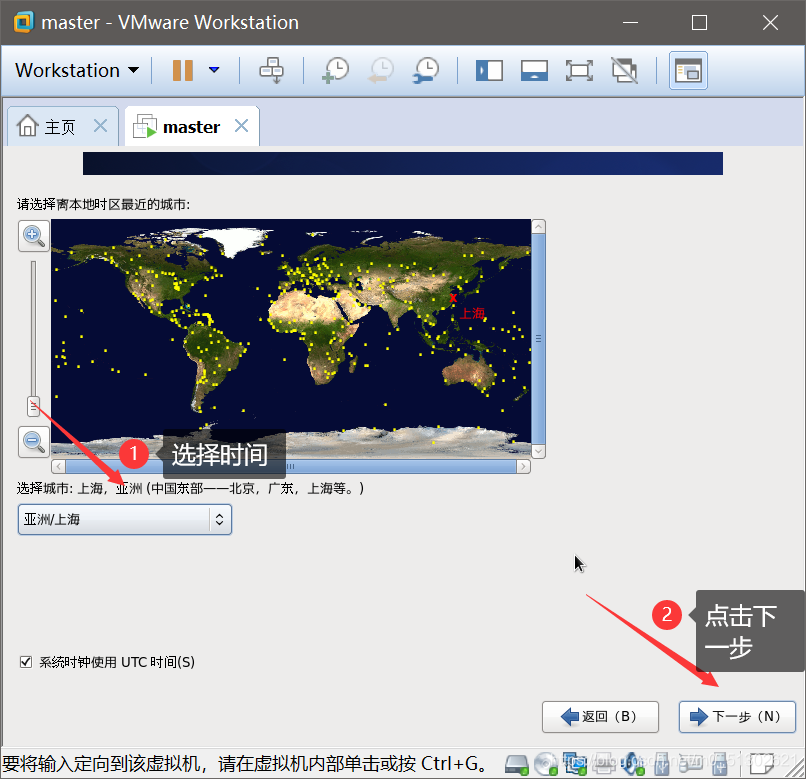Click the sound card status icon

point(633,764)
